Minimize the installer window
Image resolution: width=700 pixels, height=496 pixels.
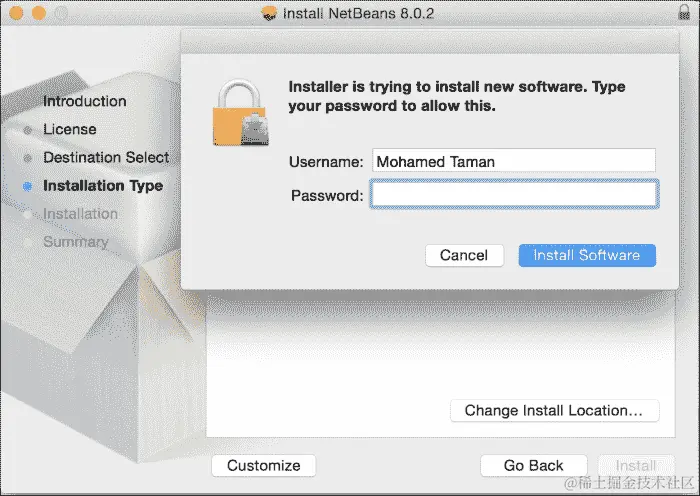pyautogui.click(x=39, y=13)
